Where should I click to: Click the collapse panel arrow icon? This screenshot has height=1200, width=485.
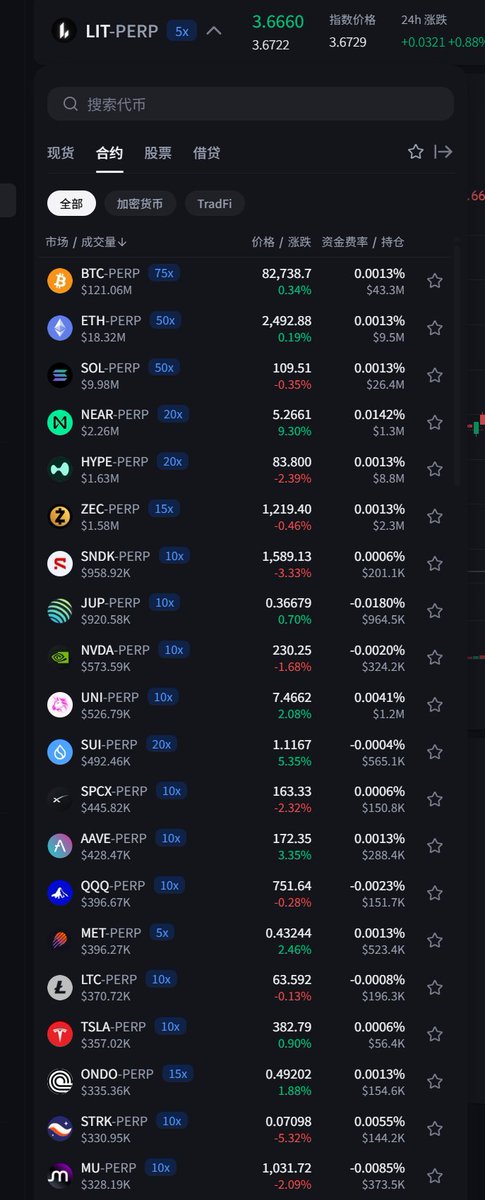(443, 152)
